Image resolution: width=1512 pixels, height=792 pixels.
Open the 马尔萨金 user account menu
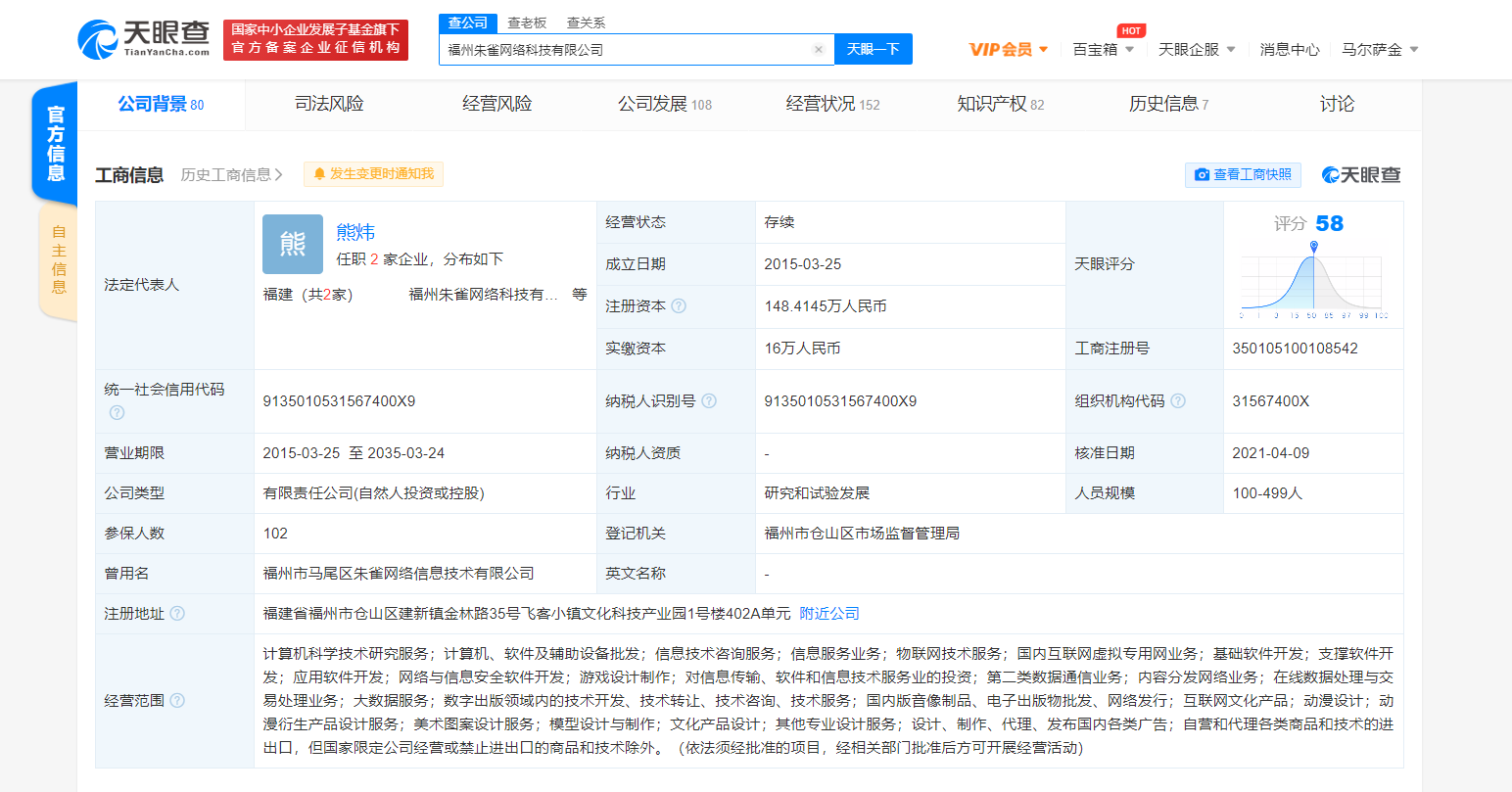pos(1380,49)
